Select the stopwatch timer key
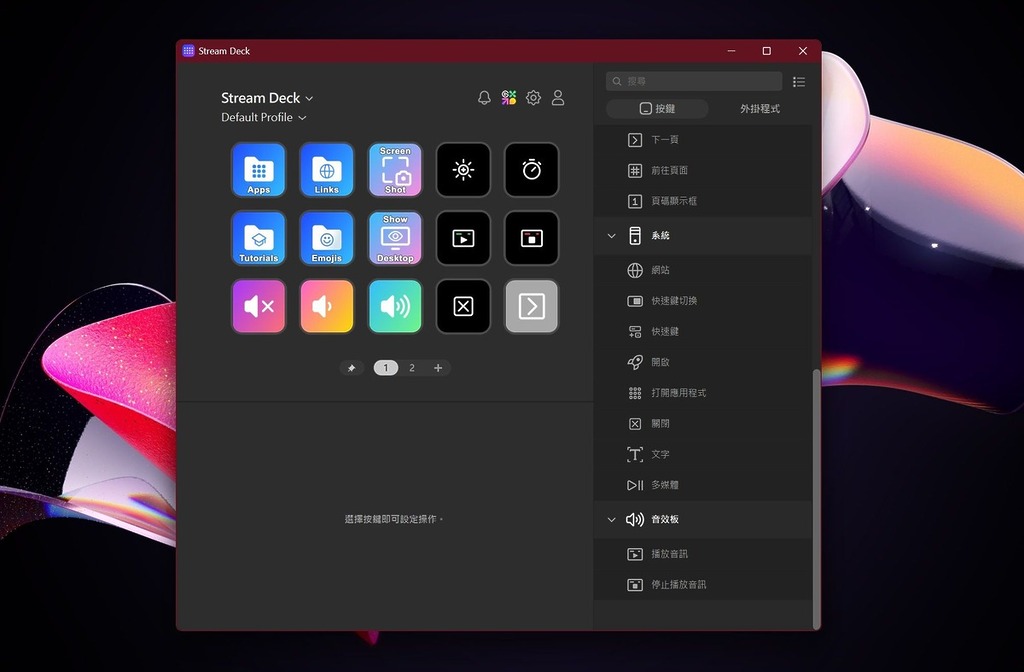1024x672 pixels. [531, 169]
